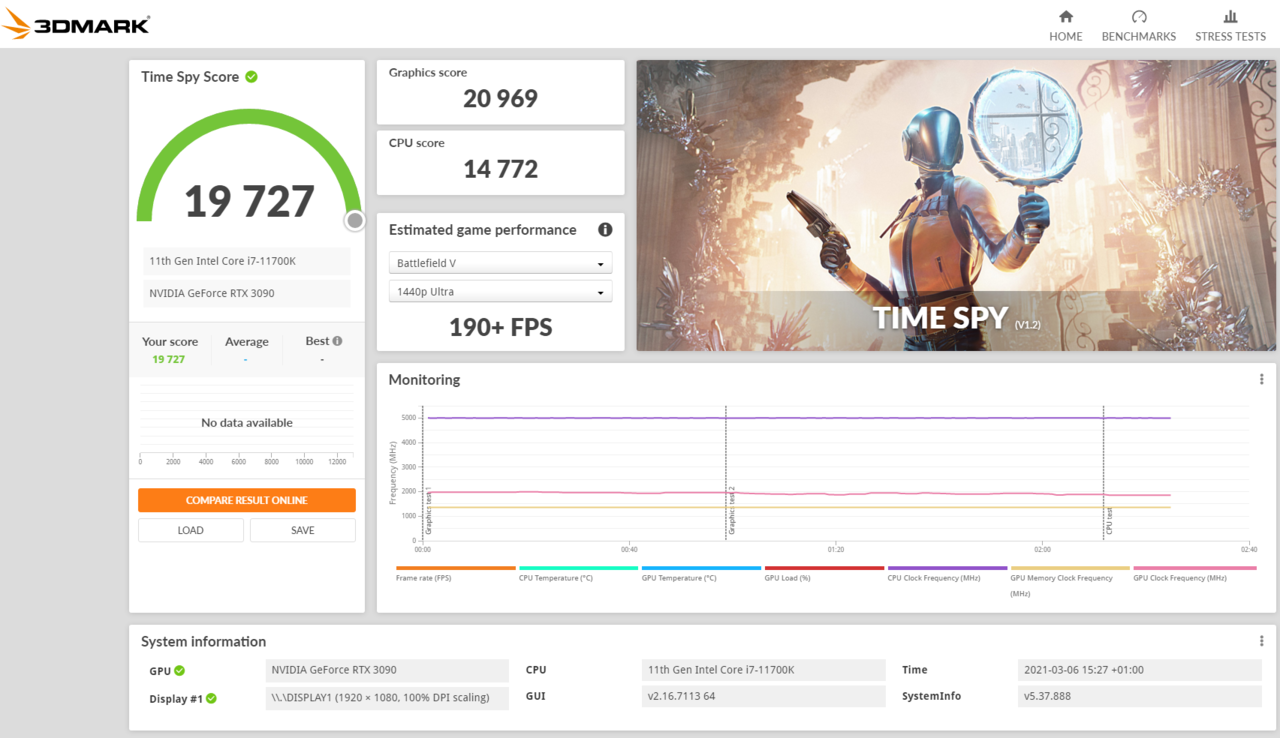Toggle GPU Load (%) legend
The height and width of the screenshot is (738, 1280).
824,574
